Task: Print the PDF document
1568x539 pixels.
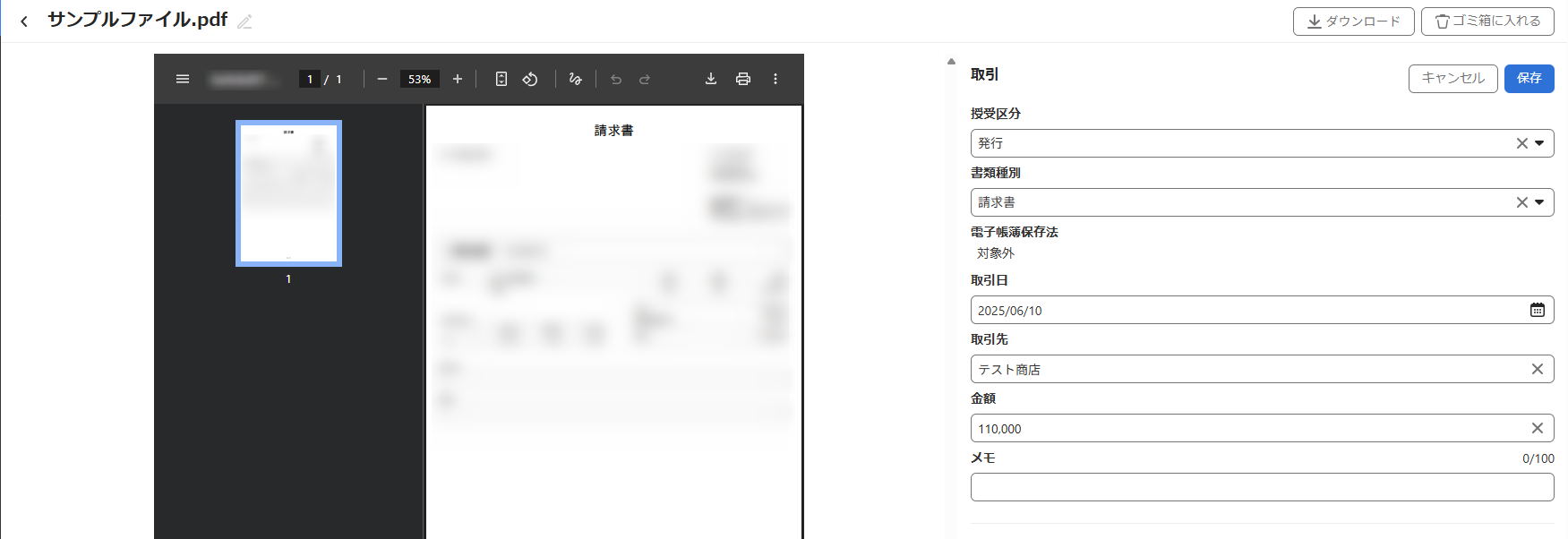Action: pyautogui.click(x=743, y=79)
